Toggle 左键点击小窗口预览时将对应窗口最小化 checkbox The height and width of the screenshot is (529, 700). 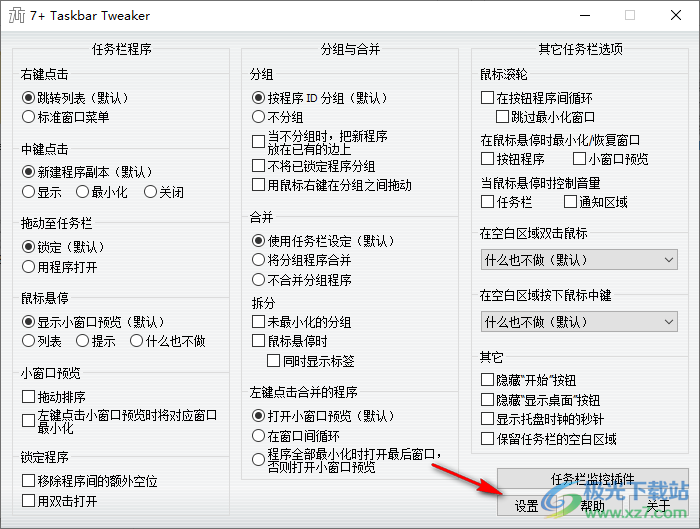[28, 421]
